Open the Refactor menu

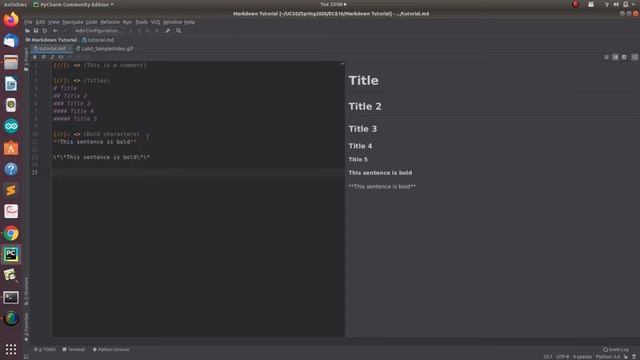click(110, 22)
